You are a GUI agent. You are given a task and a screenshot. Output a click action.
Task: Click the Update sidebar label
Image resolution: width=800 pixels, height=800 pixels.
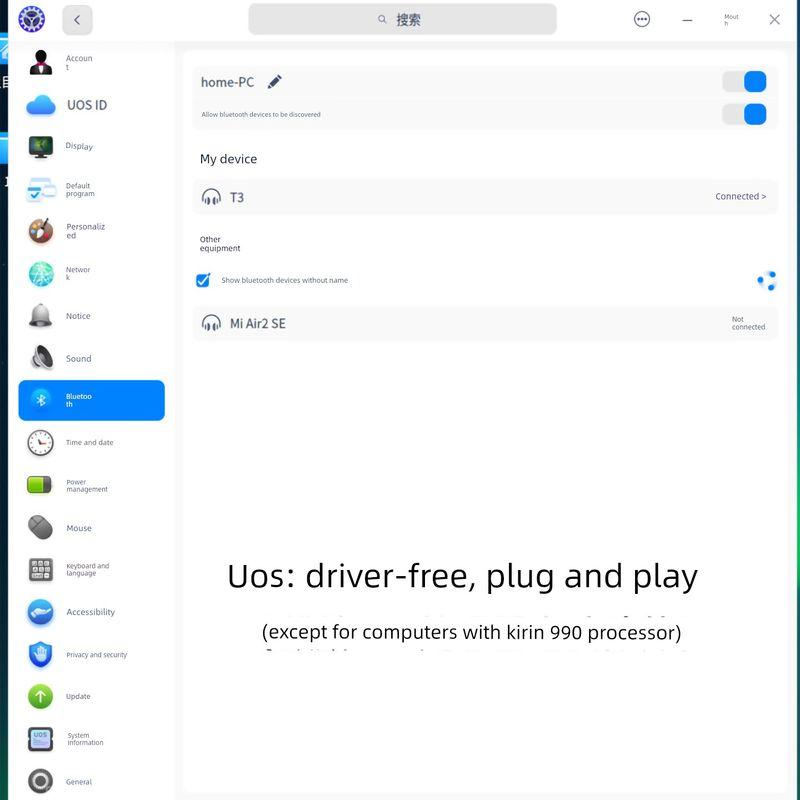[78, 696]
